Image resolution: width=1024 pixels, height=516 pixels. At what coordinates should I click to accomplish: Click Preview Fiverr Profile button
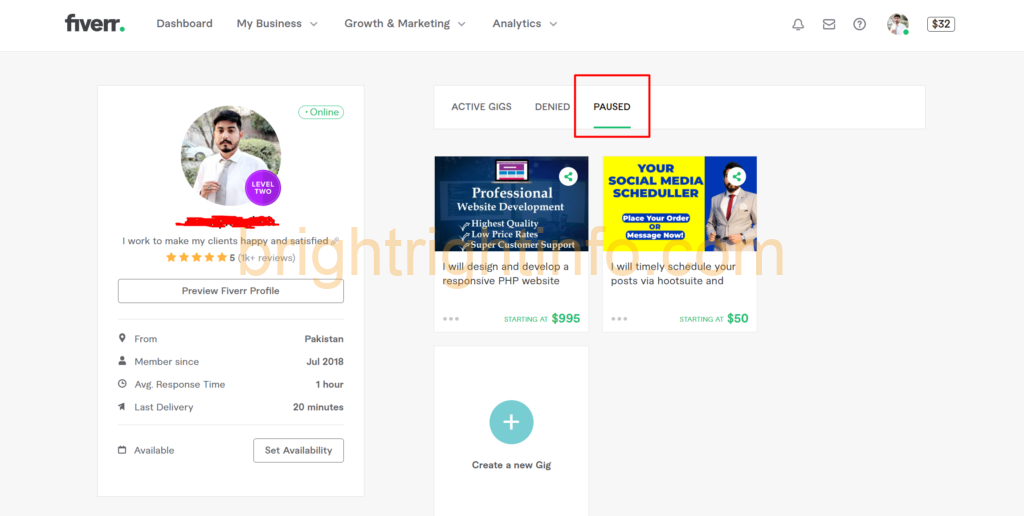coord(231,291)
